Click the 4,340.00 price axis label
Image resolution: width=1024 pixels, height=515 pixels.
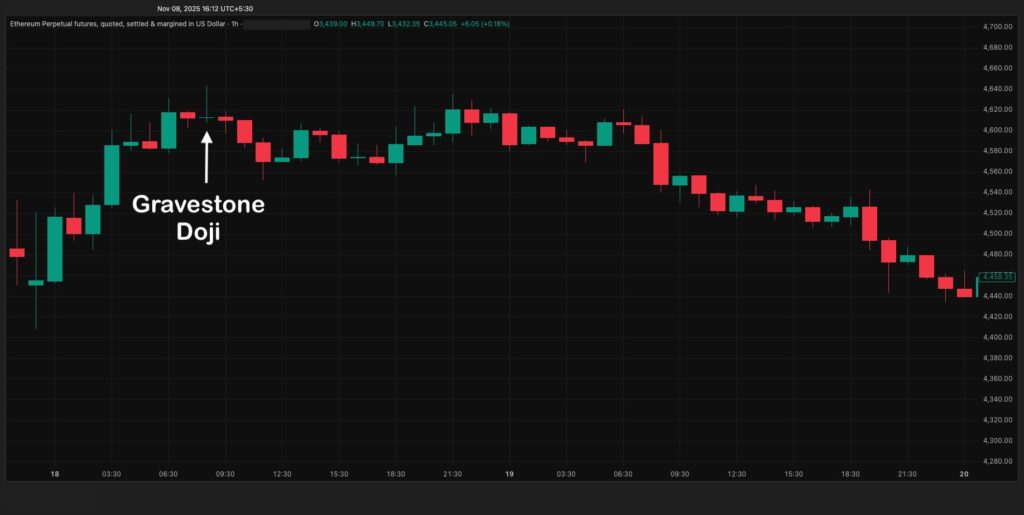(x=997, y=399)
